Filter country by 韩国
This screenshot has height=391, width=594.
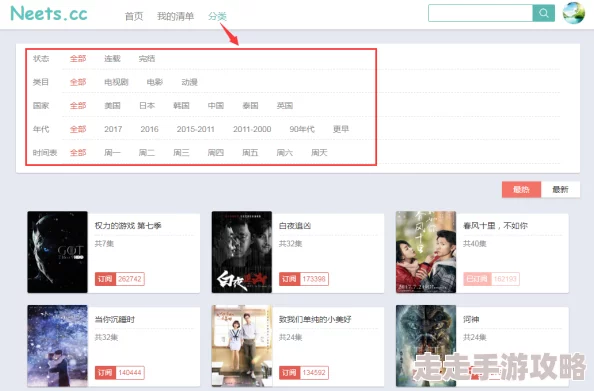point(181,105)
